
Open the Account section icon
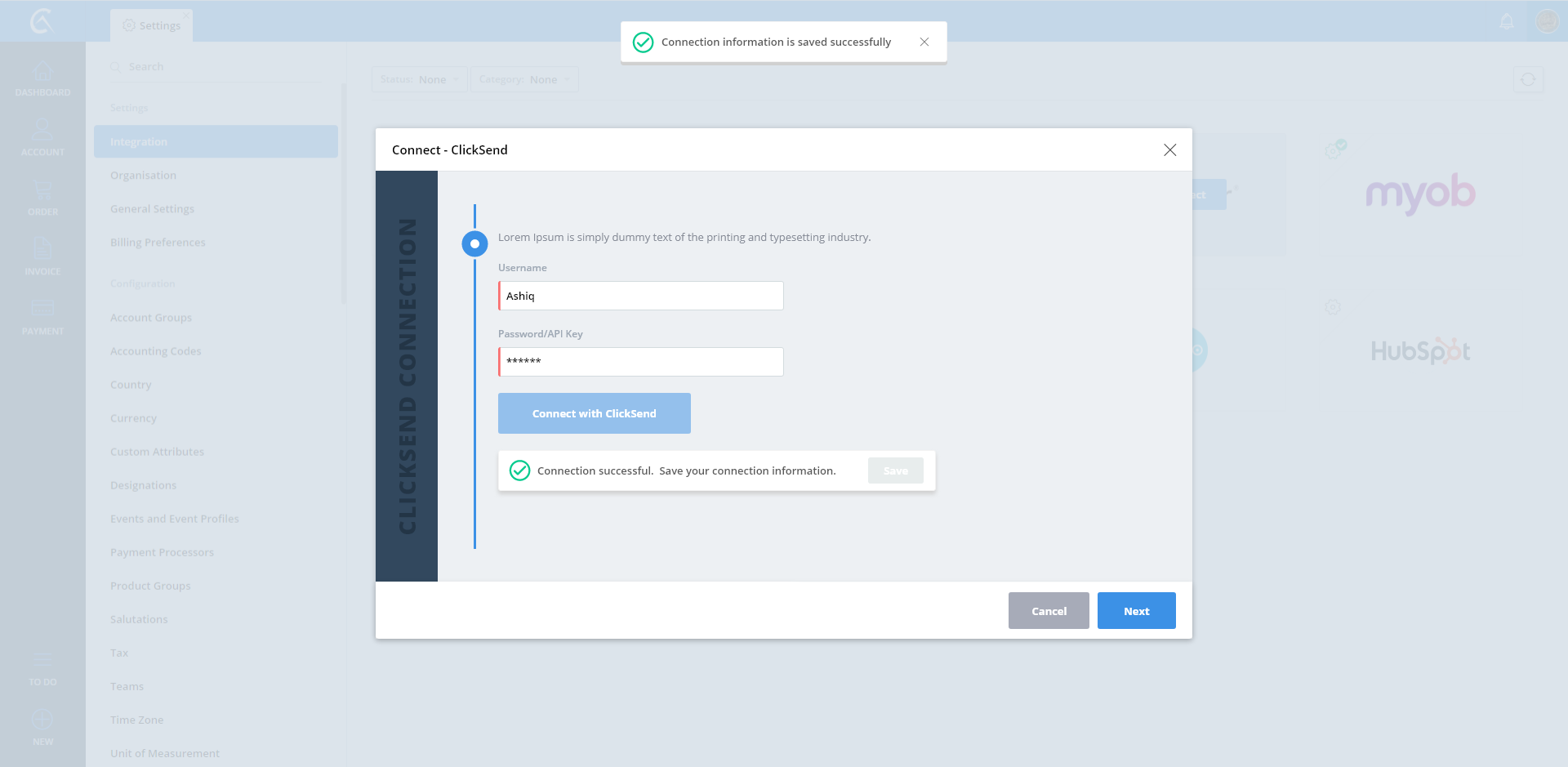click(42, 131)
